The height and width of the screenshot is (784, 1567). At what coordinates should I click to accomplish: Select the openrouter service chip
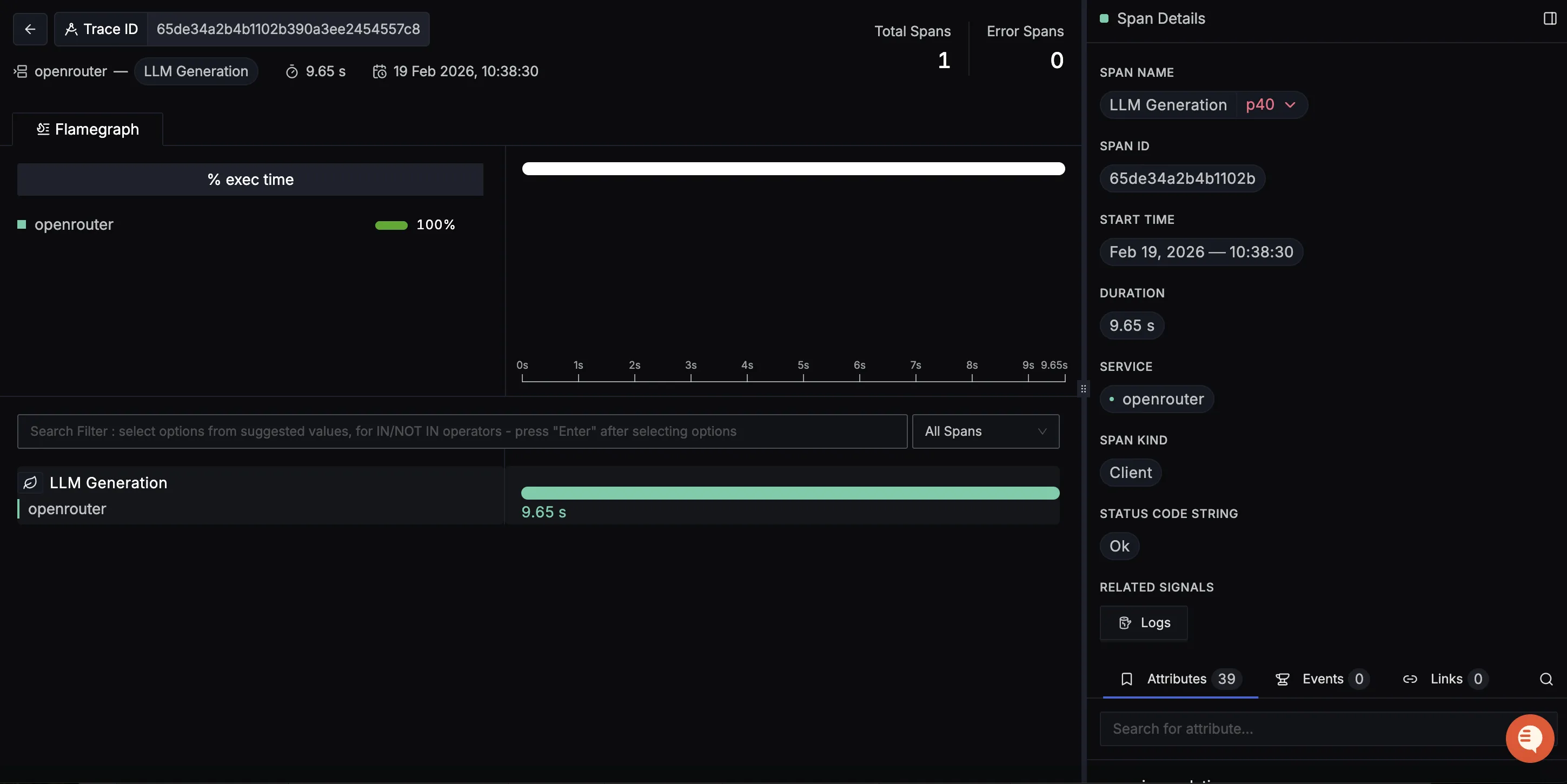[1157, 399]
